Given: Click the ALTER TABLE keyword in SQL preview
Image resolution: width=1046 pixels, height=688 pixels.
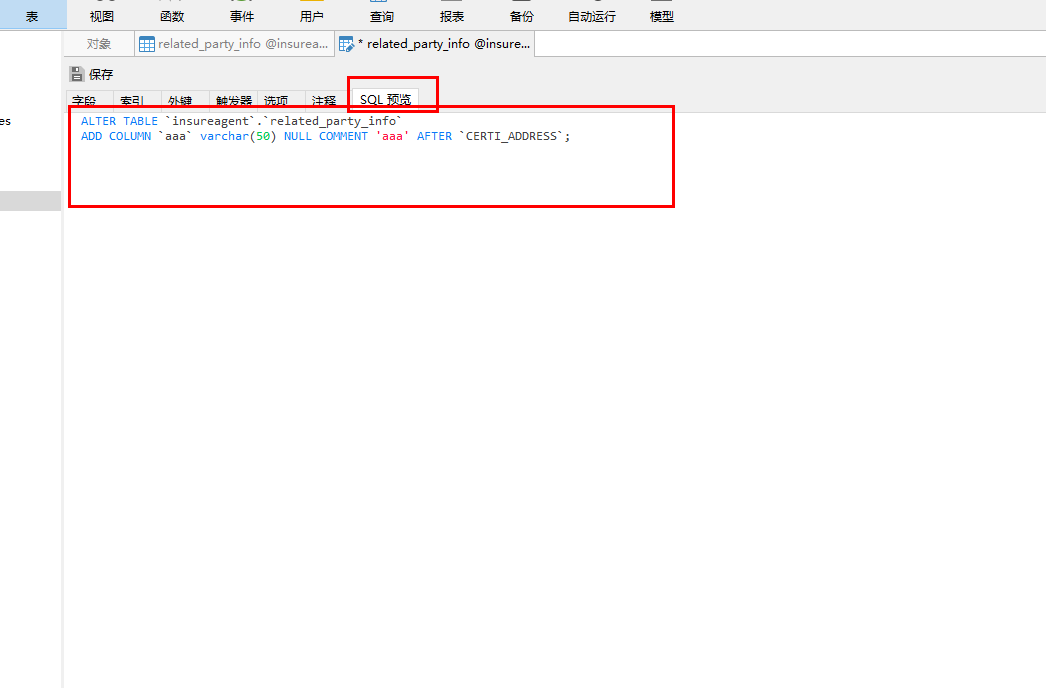Looking at the screenshot, I should point(119,121).
